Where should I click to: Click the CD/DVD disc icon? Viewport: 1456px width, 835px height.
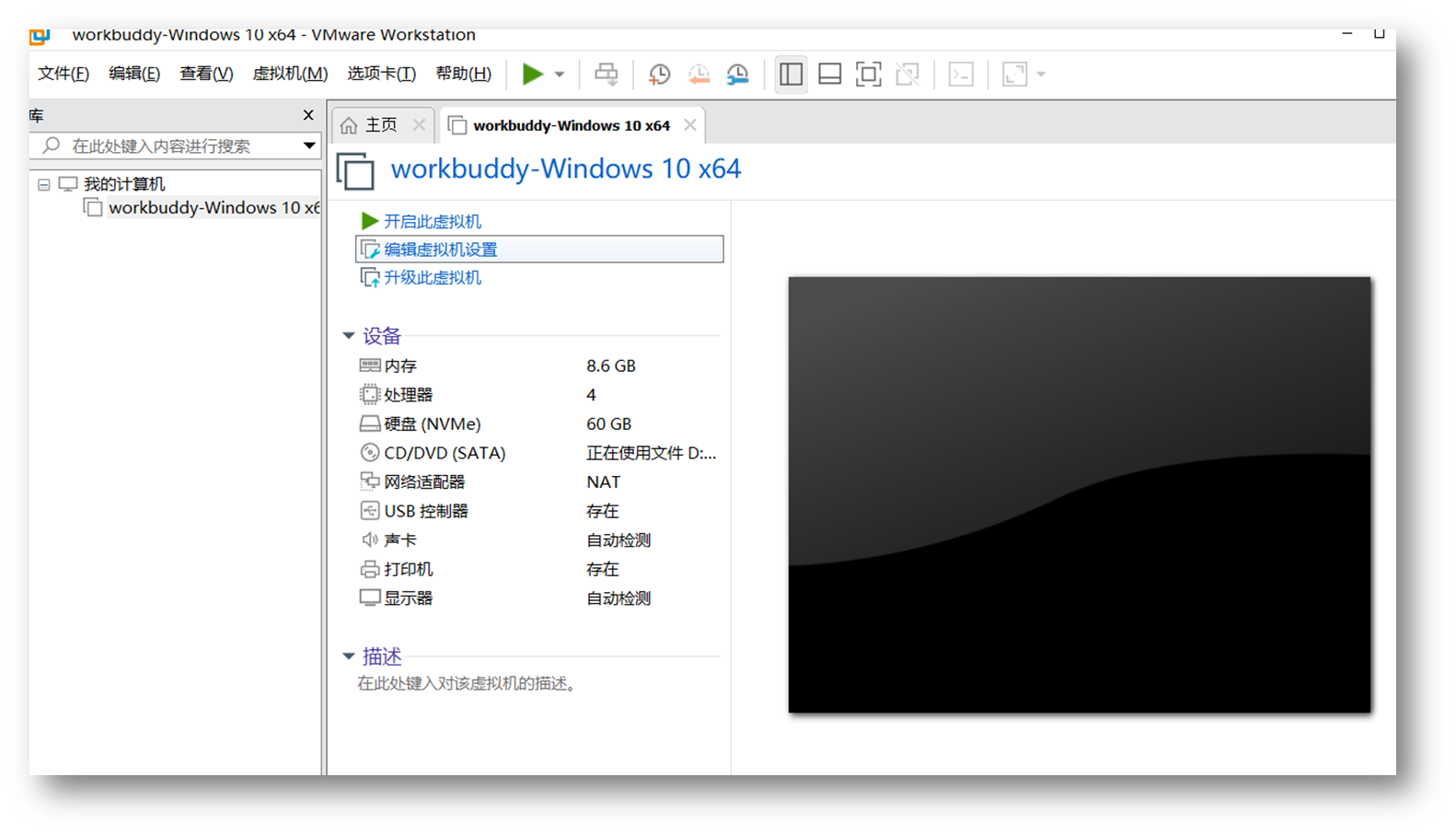[370, 453]
